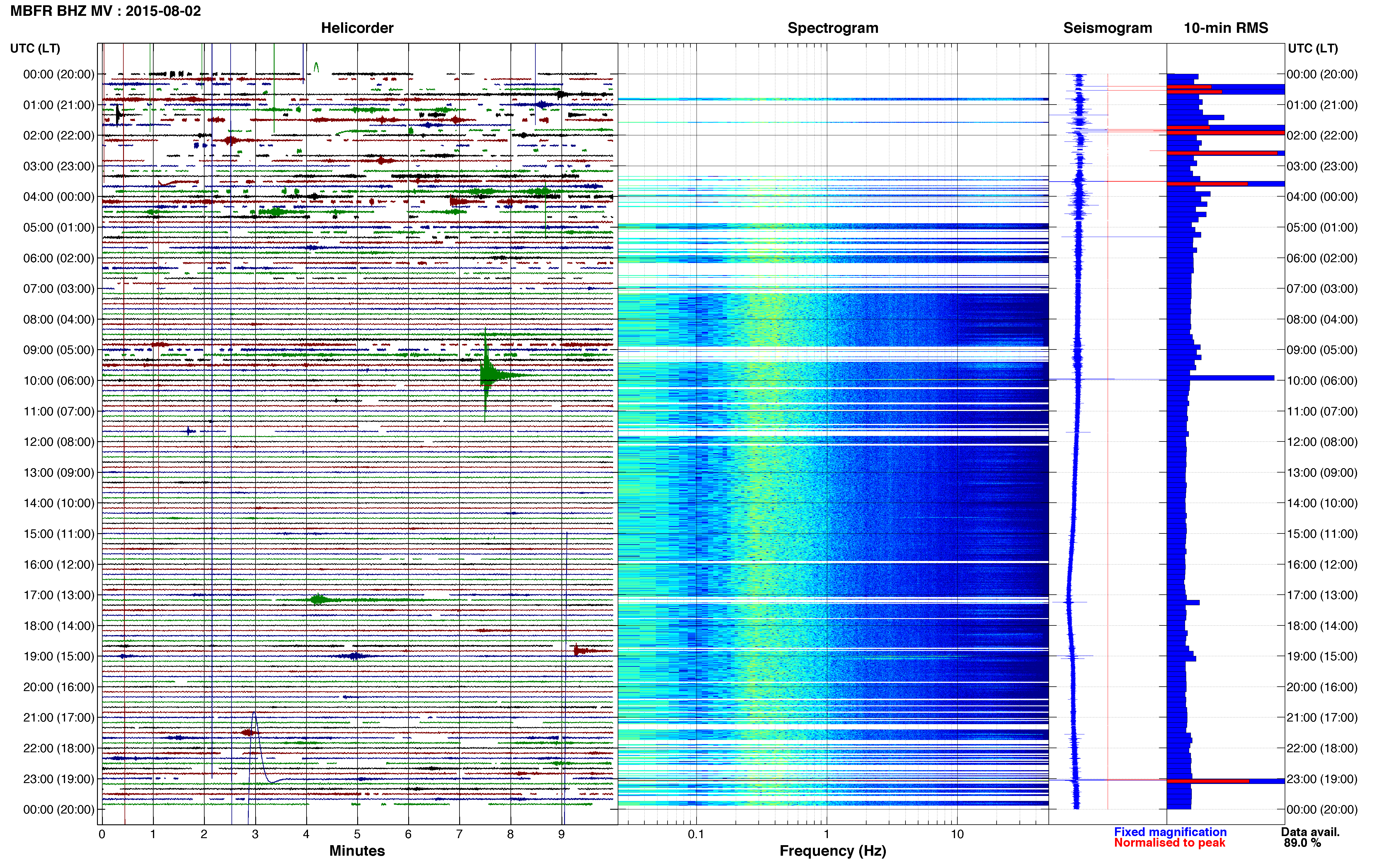Click the plot title 'MBFR BHZ MV : 2015-08-02'
1389x868 pixels.
(106, 11)
